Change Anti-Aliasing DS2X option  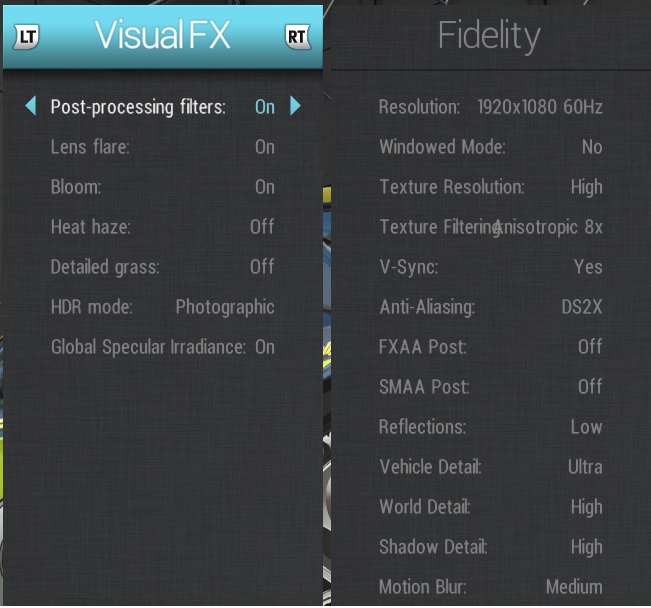tap(581, 307)
